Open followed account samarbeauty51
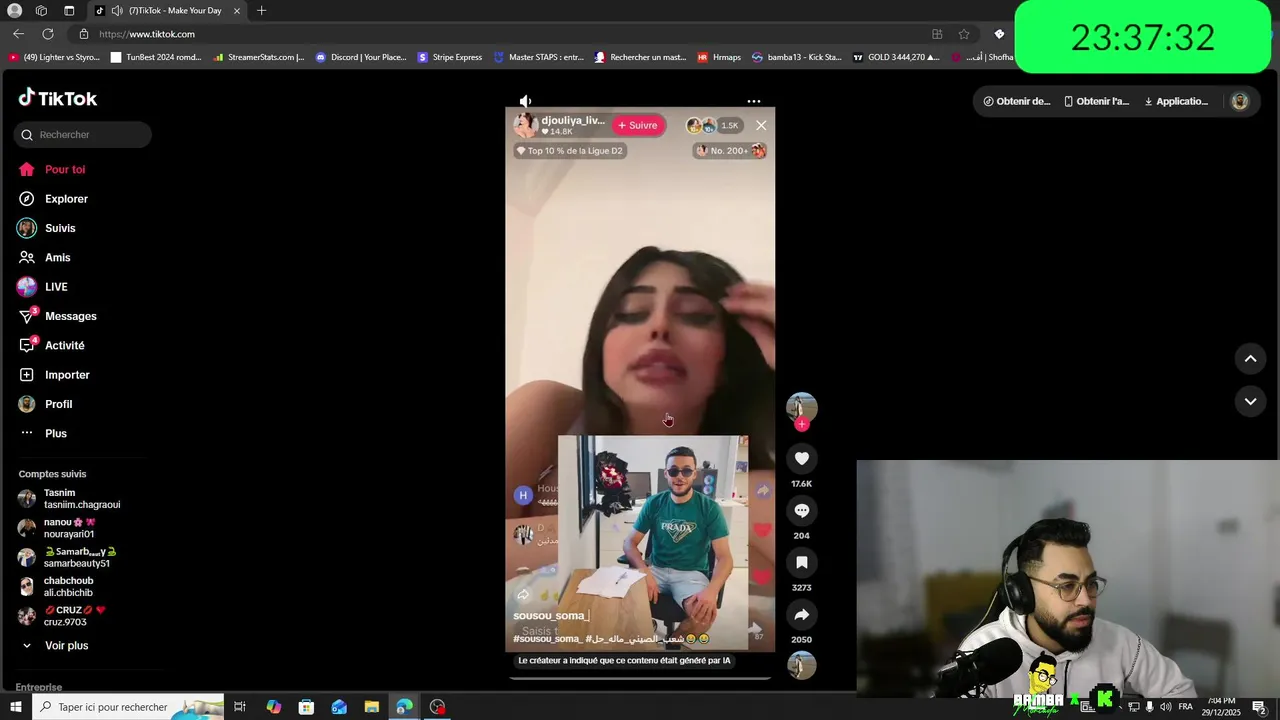Screen dimensions: 1280x720 coord(67,558)
